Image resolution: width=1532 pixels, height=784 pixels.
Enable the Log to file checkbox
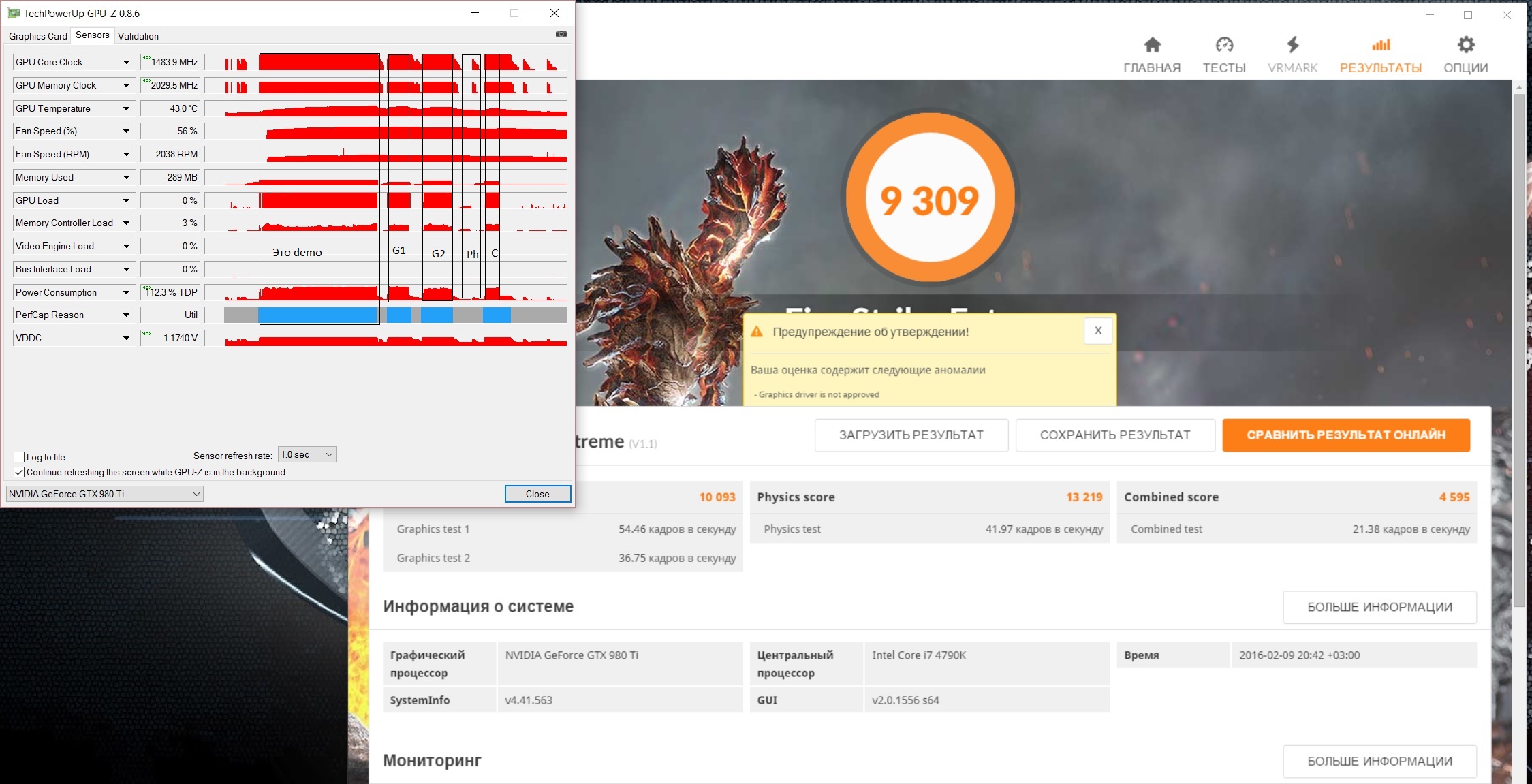click(x=19, y=457)
